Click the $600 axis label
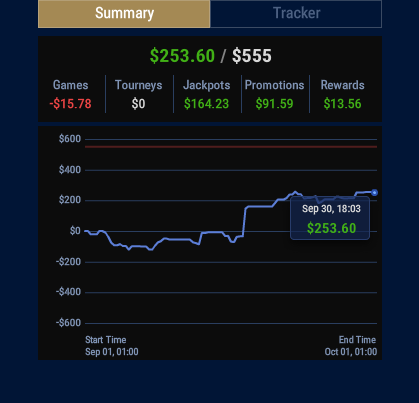 70,139
